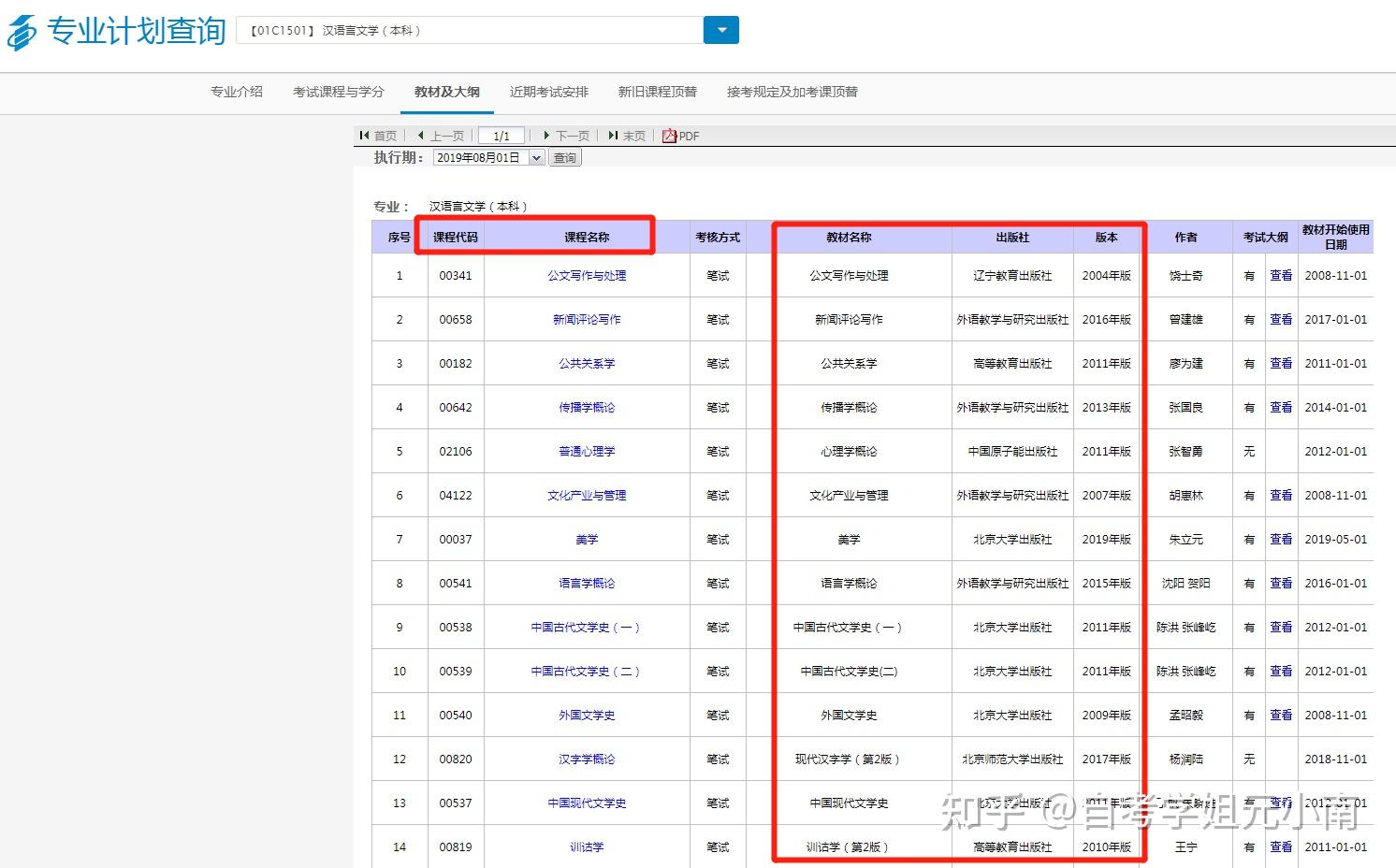This screenshot has height=868, width=1396.
Task: Open the major selection dropdown arrow
Action: point(721,30)
